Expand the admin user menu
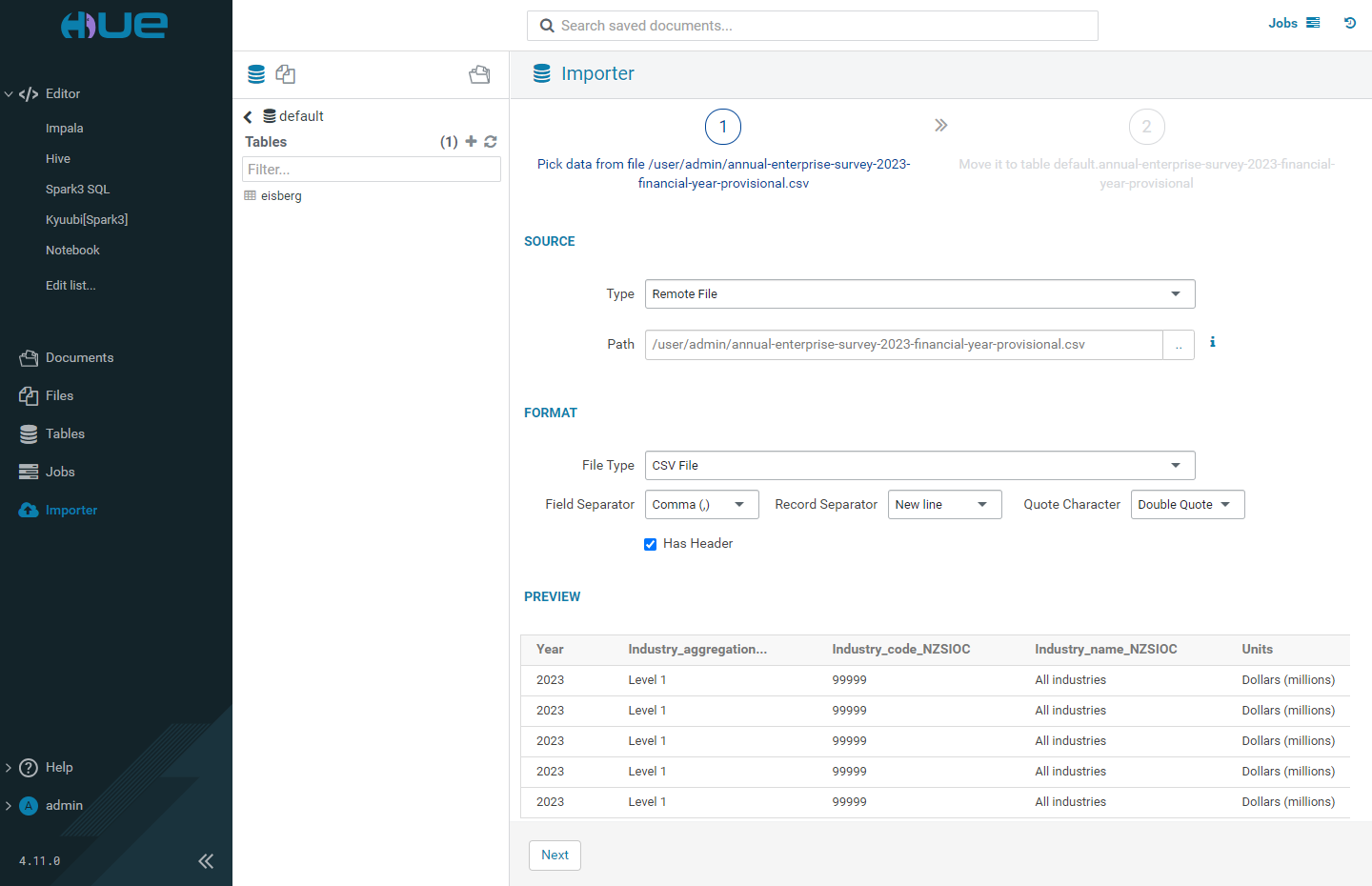This screenshot has height=886, width=1372. pos(64,805)
